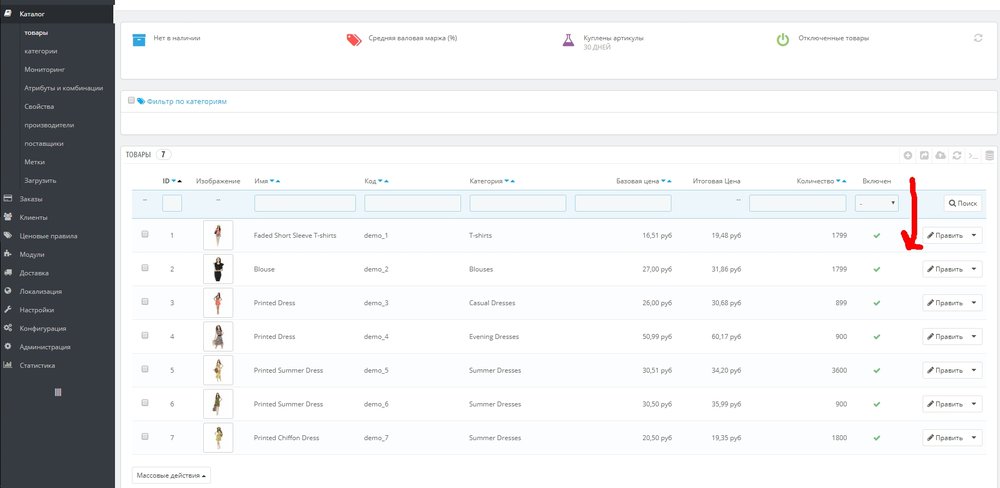Screen dimensions: 1000x488
Task: Click the product name filter input field
Action: [305, 203]
